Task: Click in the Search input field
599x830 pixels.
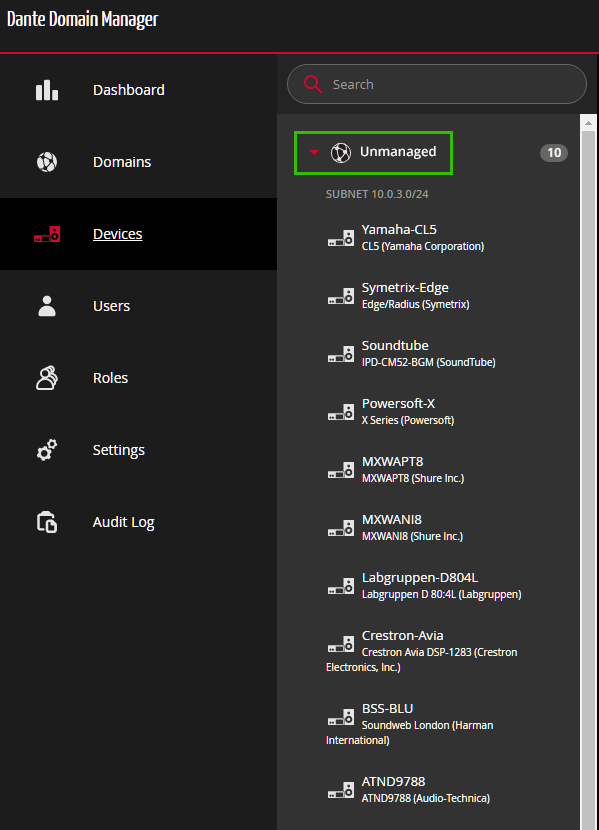Action: [437, 84]
